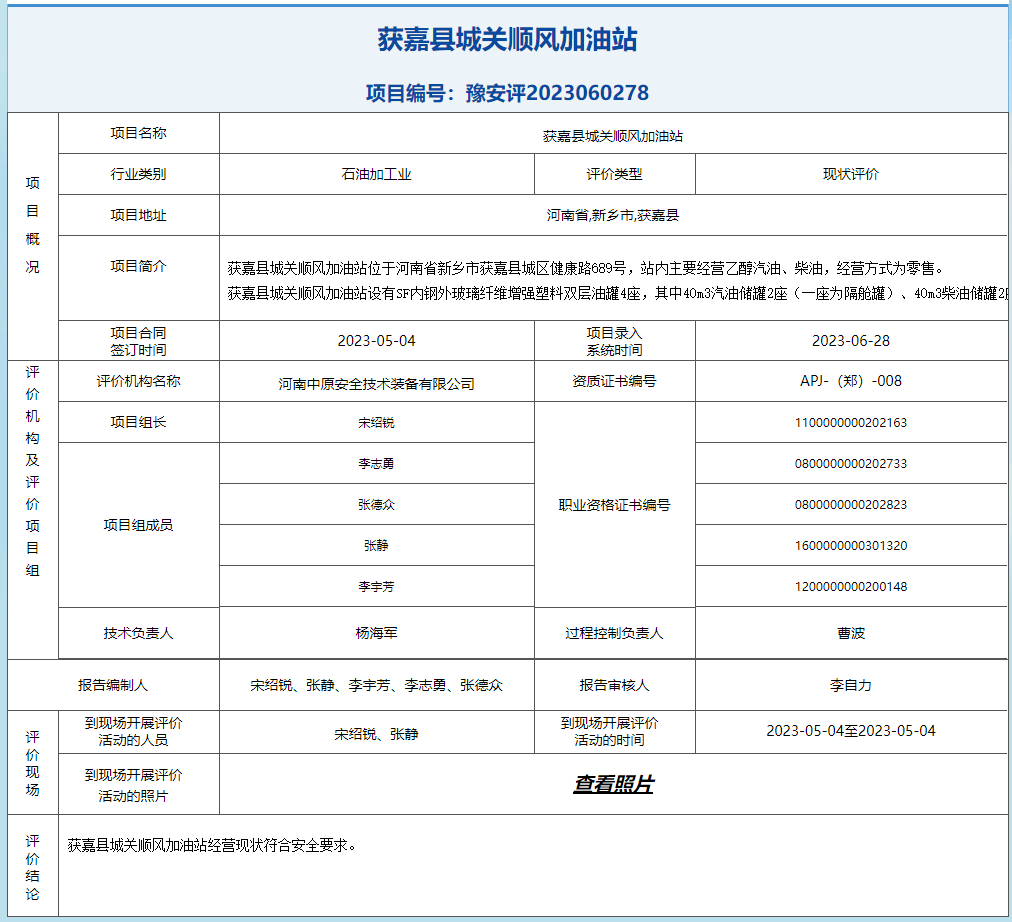Select team leader 宋绍锐 in 项目组长 row
The height and width of the screenshot is (922, 1012).
[376, 423]
